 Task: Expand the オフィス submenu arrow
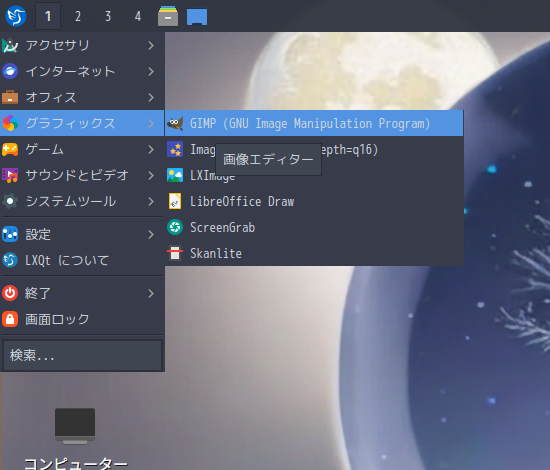pyautogui.click(x=151, y=97)
